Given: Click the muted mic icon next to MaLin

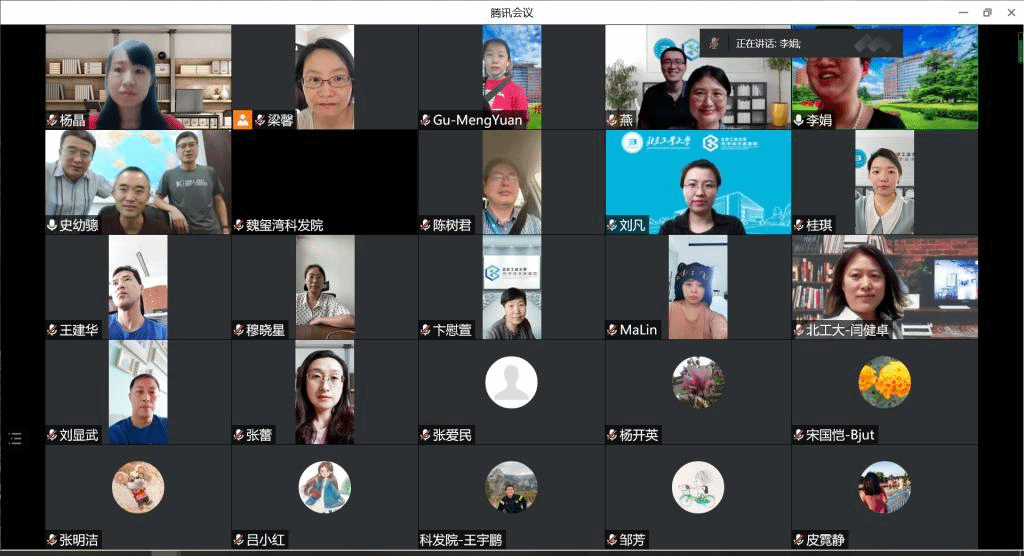Looking at the screenshot, I should click(612, 330).
